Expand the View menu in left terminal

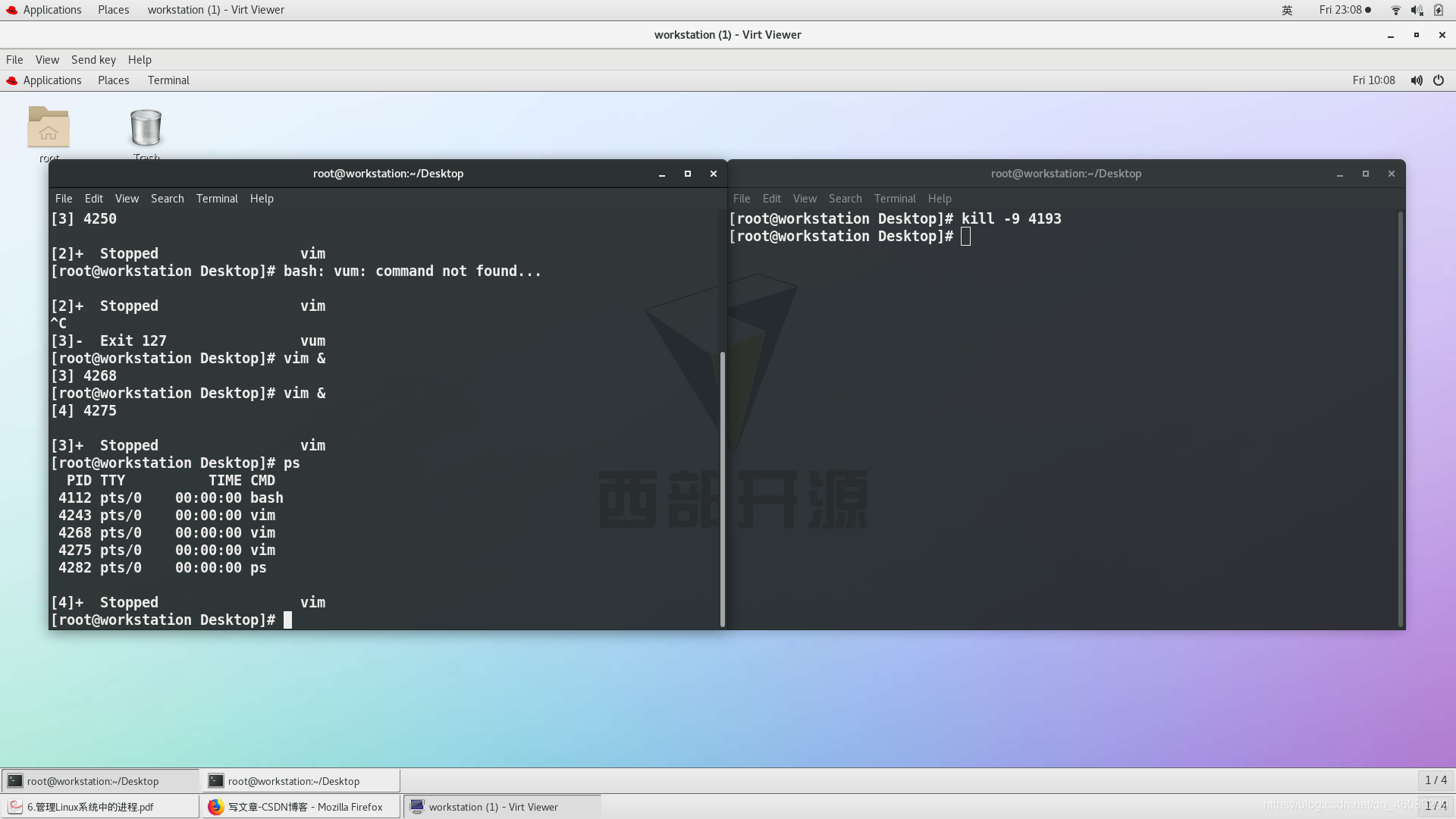pyautogui.click(x=126, y=198)
